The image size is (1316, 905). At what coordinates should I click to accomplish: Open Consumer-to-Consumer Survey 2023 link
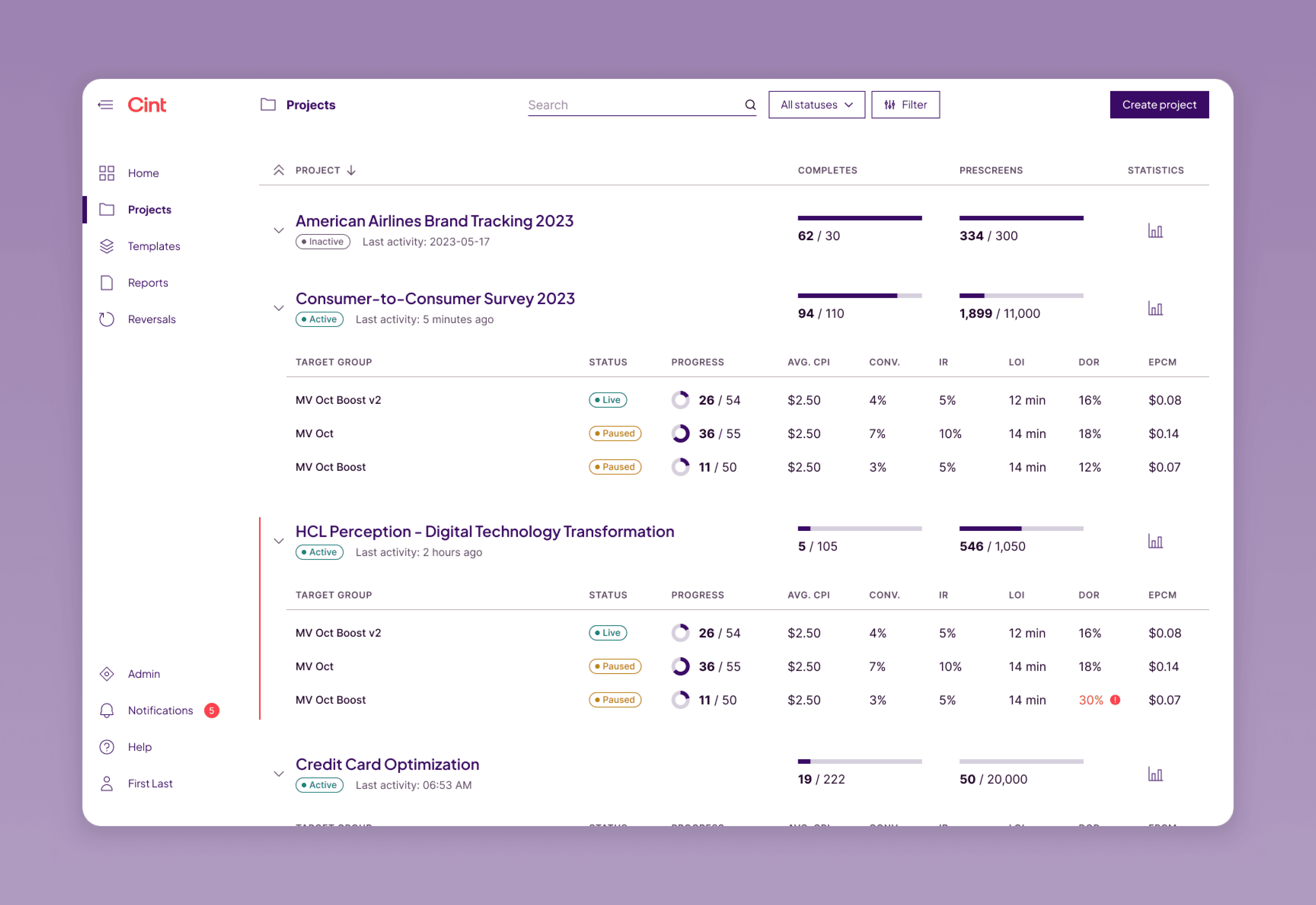(x=435, y=299)
